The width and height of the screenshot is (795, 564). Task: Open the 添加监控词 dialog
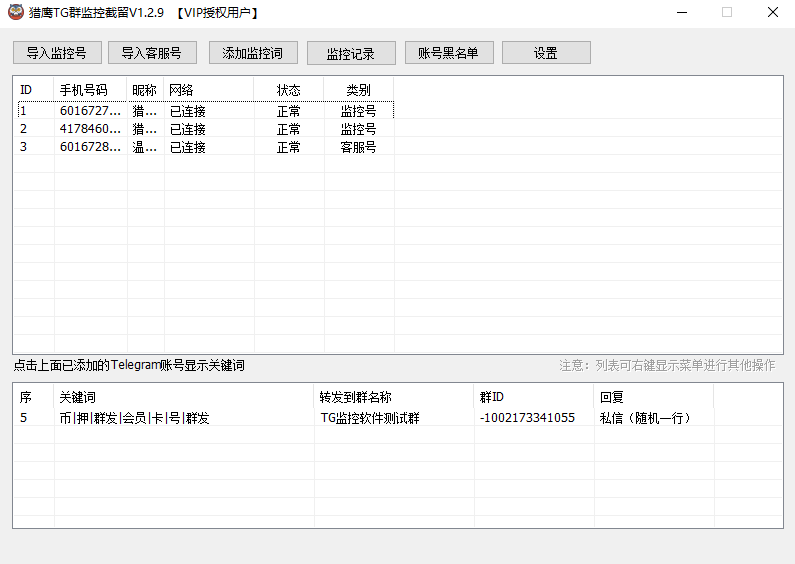tap(253, 53)
